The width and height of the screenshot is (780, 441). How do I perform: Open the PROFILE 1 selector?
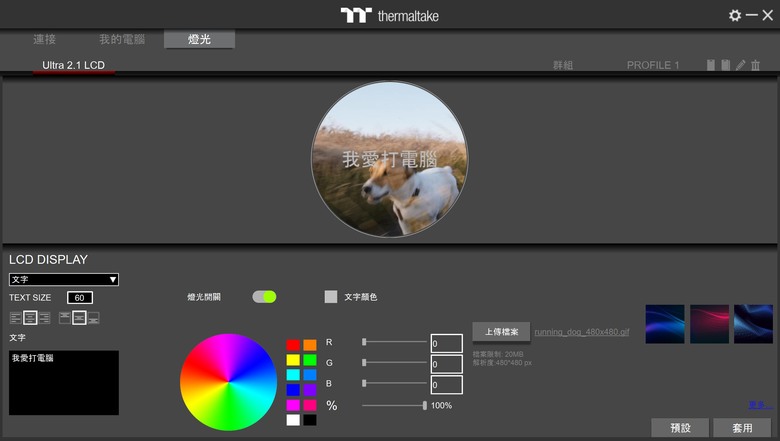[x=653, y=65]
